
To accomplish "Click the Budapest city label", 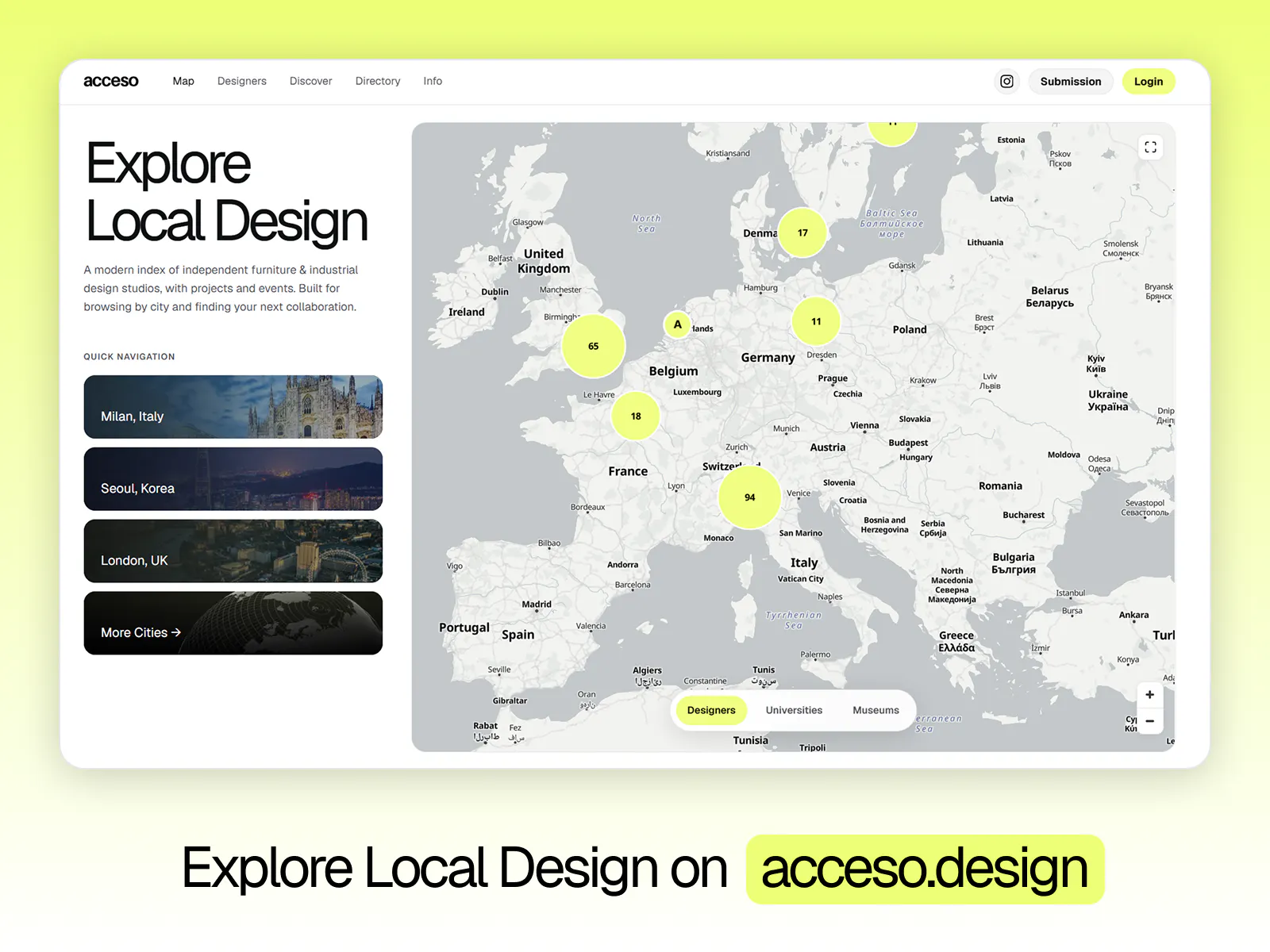I will pos(908,443).
